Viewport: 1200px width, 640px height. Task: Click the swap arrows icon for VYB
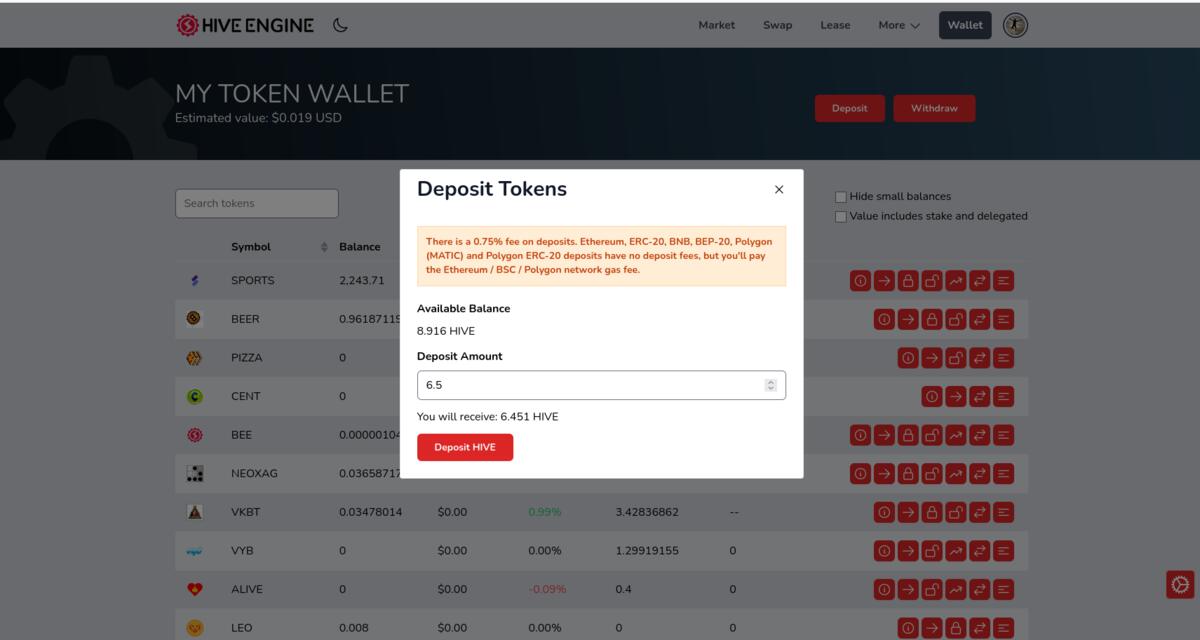980,551
